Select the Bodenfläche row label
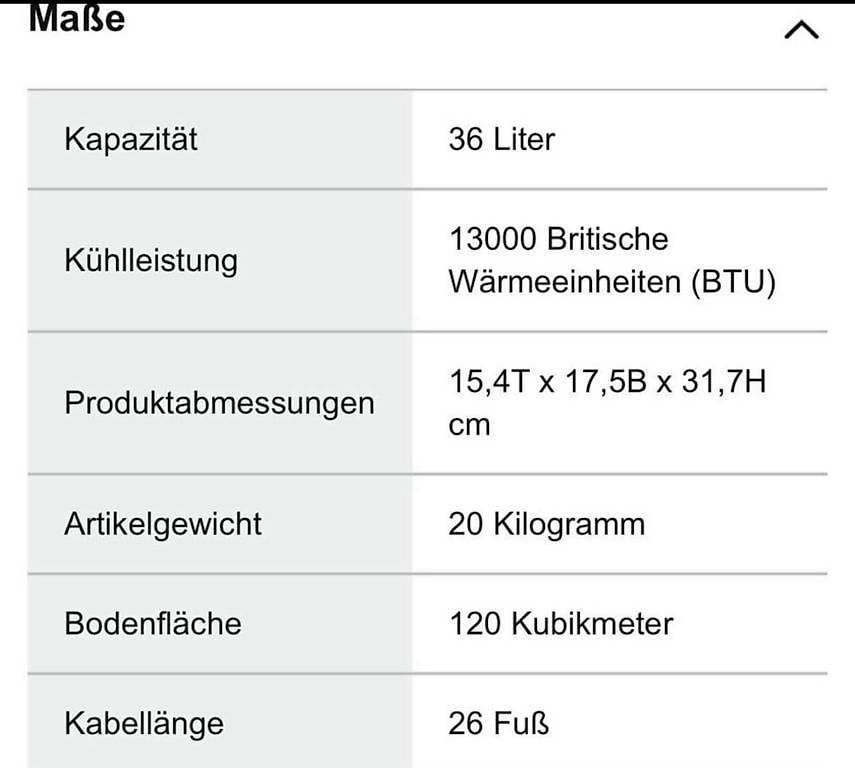Image resolution: width=855 pixels, height=768 pixels. click(x=153, y=624)
